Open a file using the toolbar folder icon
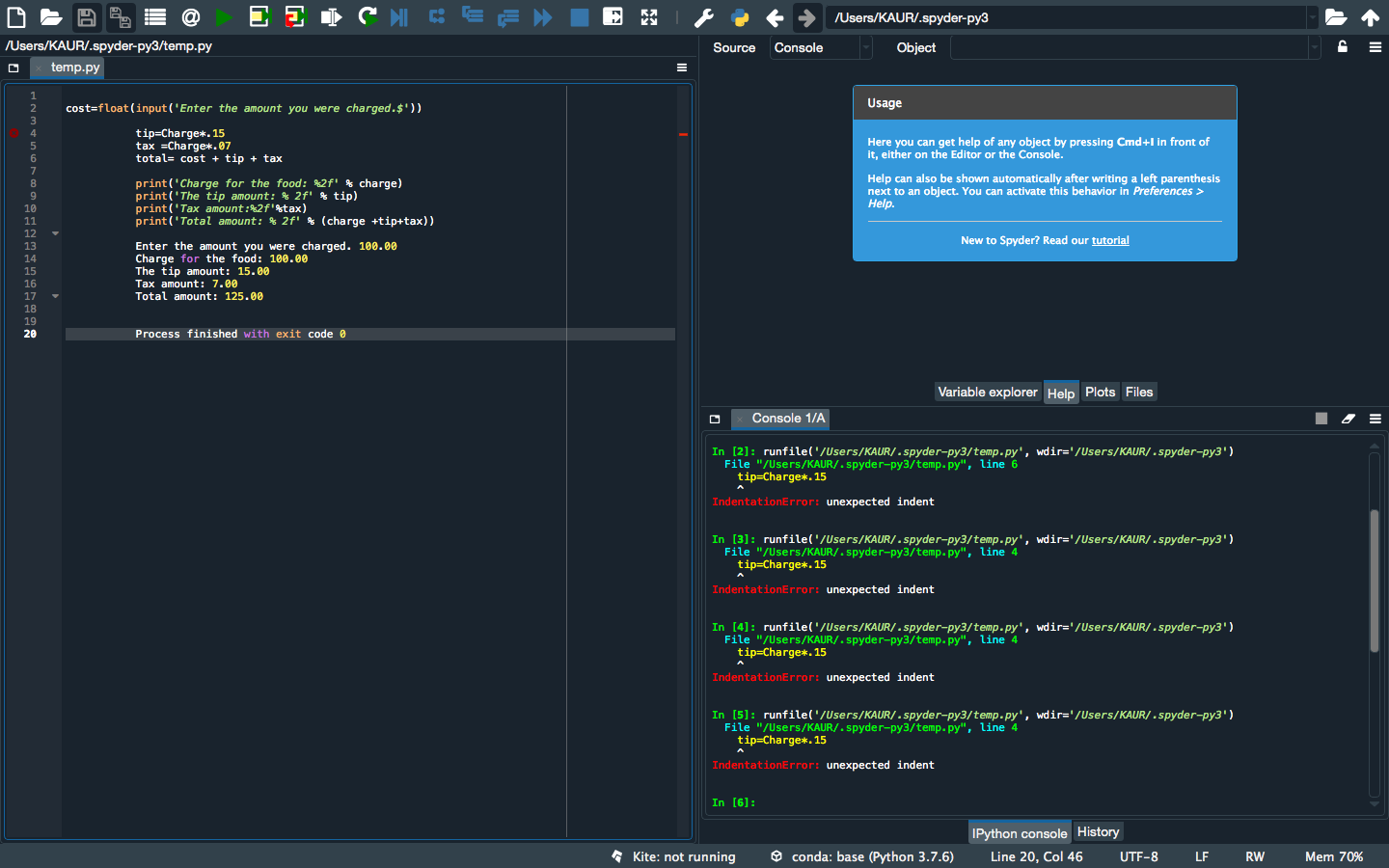1389x868 pixels. point(51,17)
